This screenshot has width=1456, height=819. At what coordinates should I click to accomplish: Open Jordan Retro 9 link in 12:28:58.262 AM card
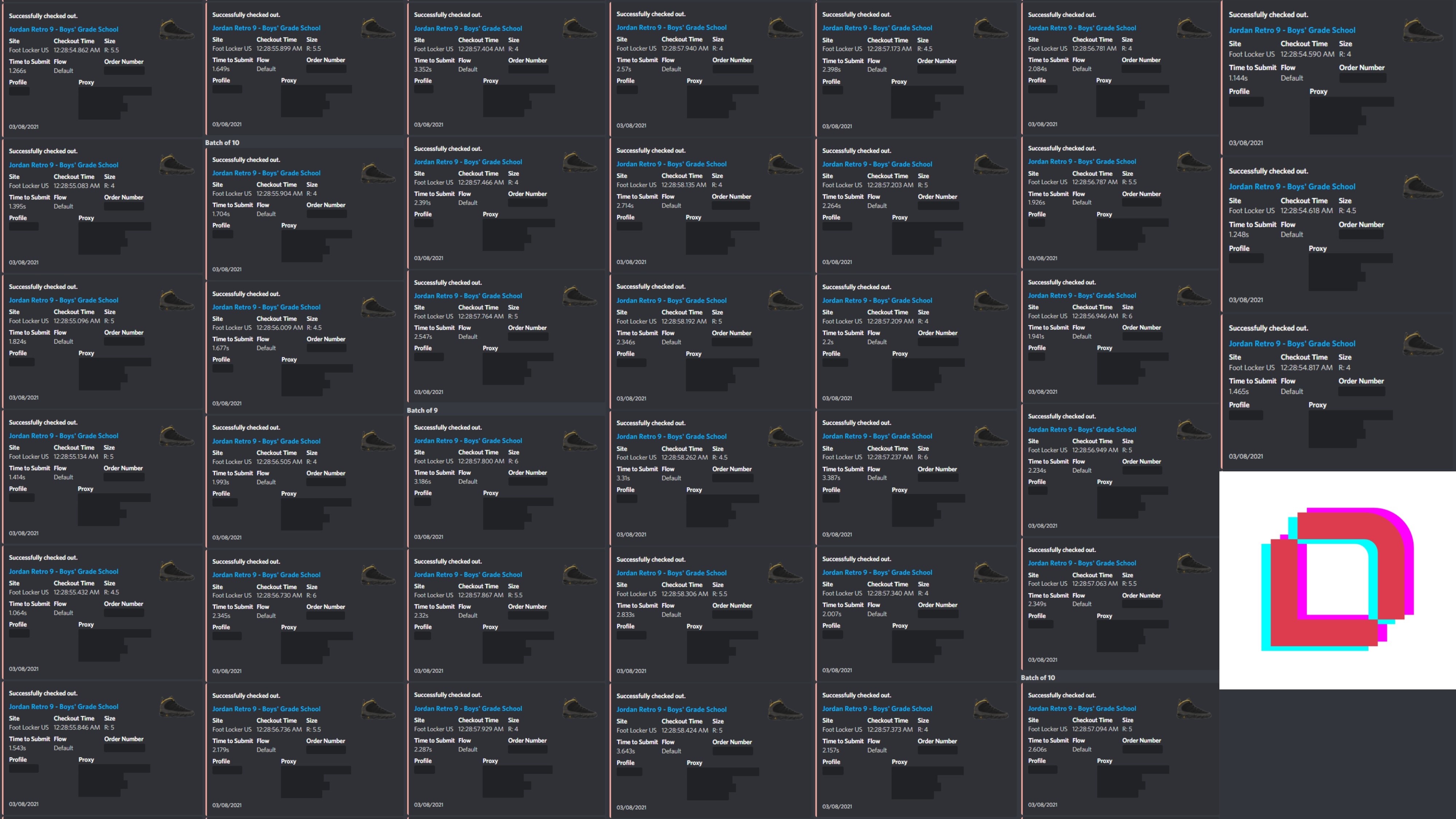[672, 436]
